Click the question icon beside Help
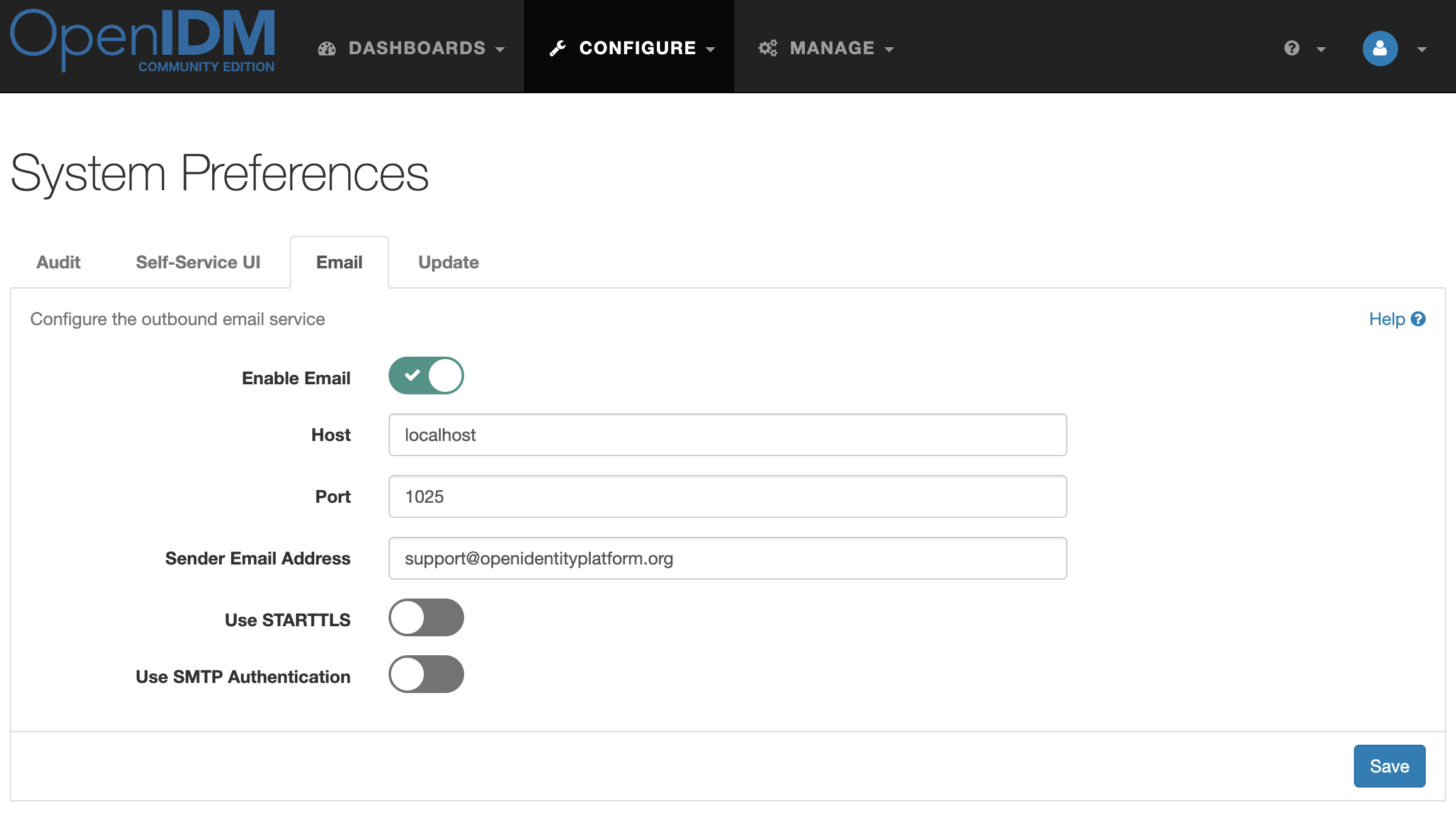 1418,319
